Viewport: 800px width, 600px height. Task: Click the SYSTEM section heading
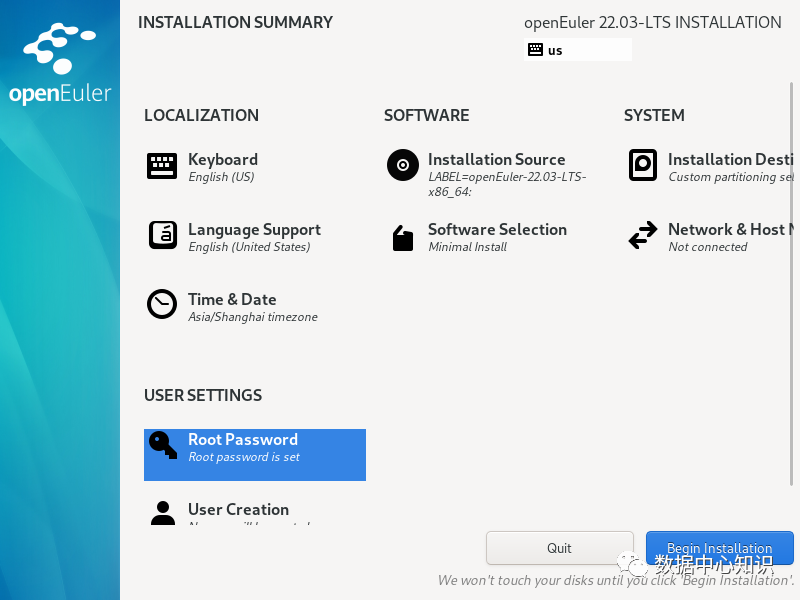coord(654,115)
